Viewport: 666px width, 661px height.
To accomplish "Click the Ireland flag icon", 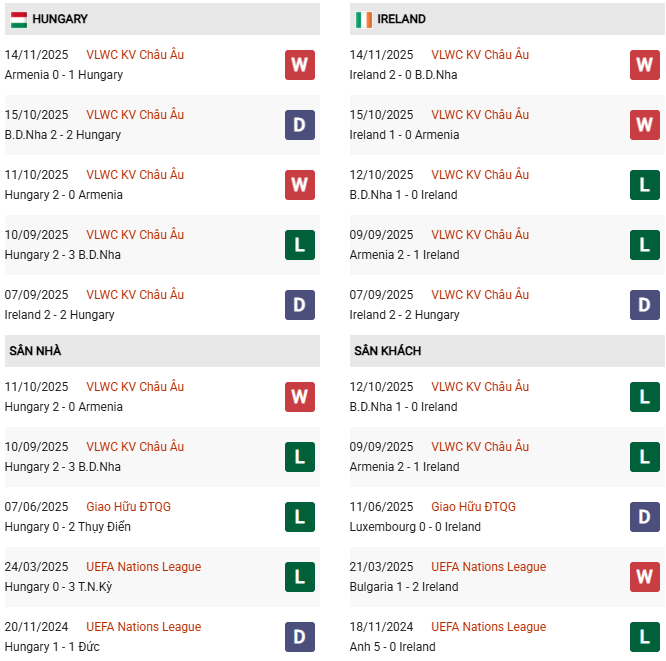I will coord(363,19).
